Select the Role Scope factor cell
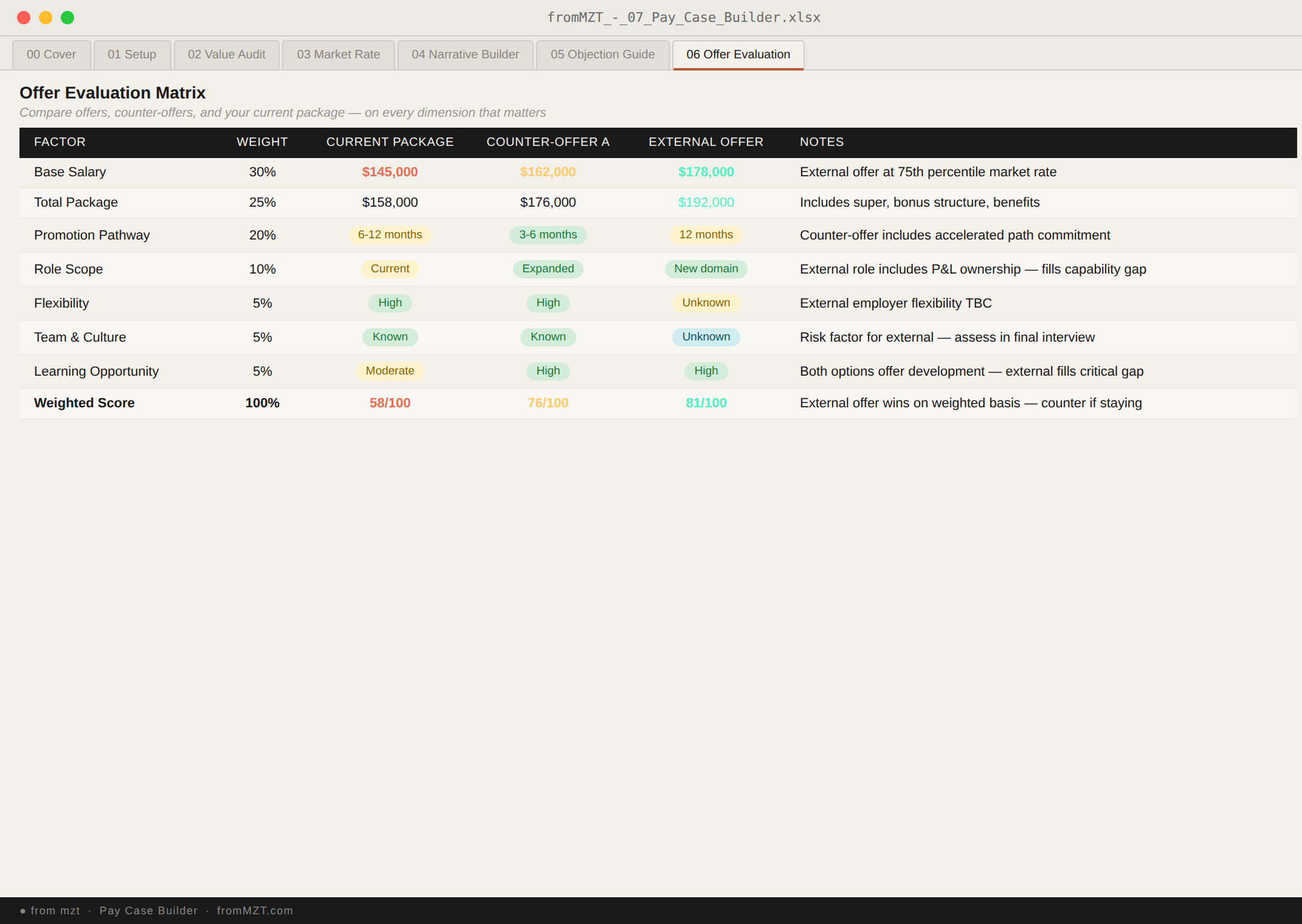 click(x=69, y=269)
